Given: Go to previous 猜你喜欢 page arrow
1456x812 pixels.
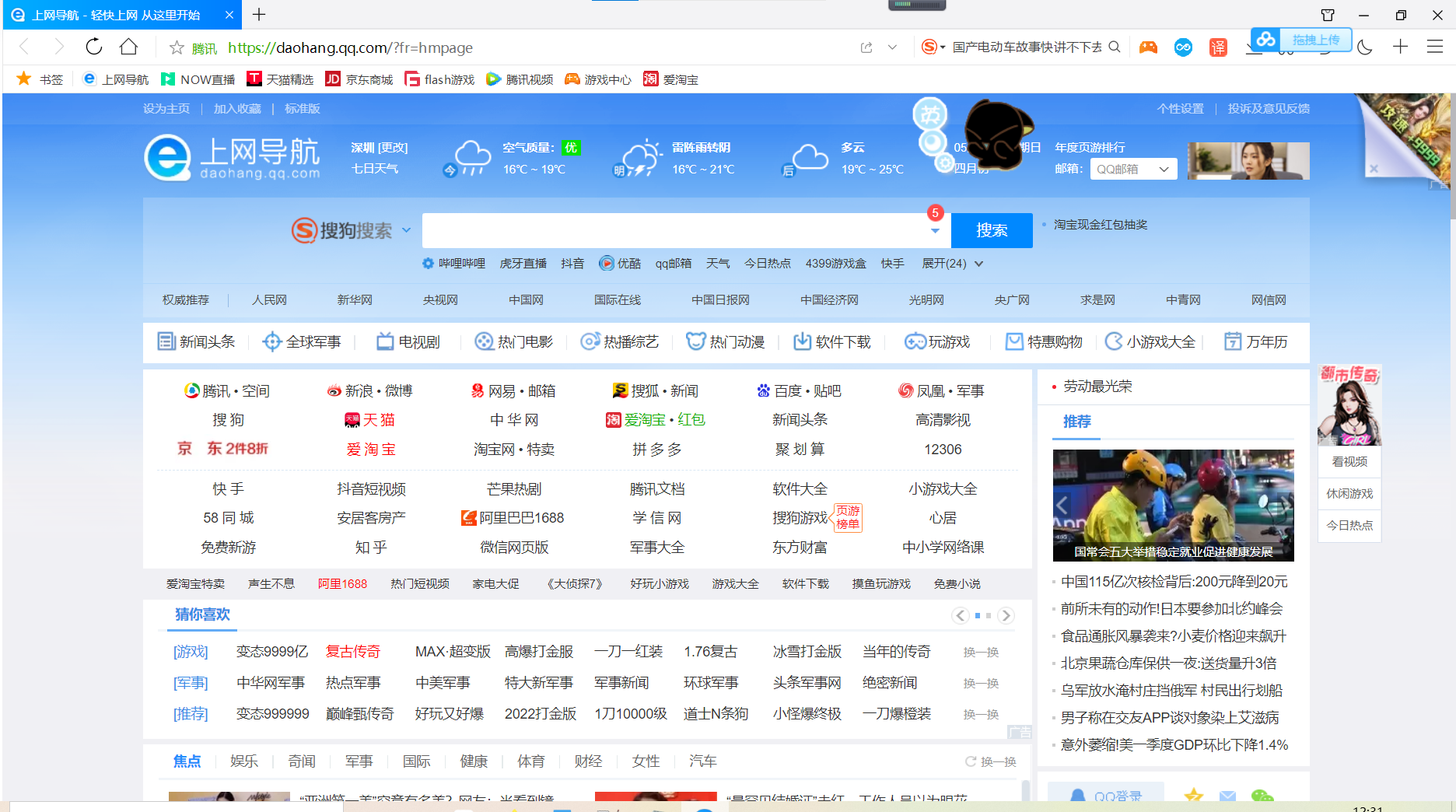Looking at the screenshot, I should click(961, 615).
